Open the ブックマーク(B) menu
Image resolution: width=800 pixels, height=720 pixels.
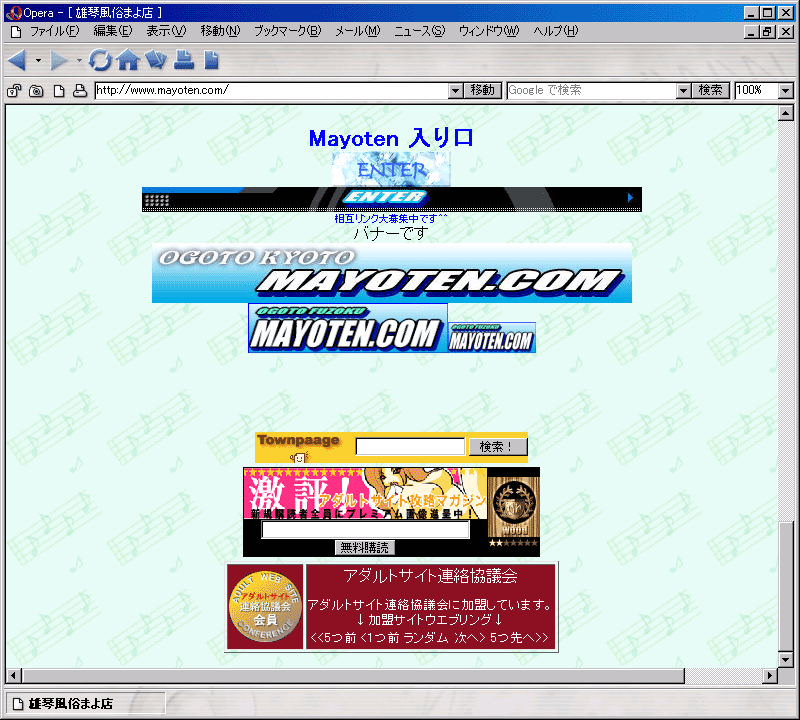click(288, 31)
